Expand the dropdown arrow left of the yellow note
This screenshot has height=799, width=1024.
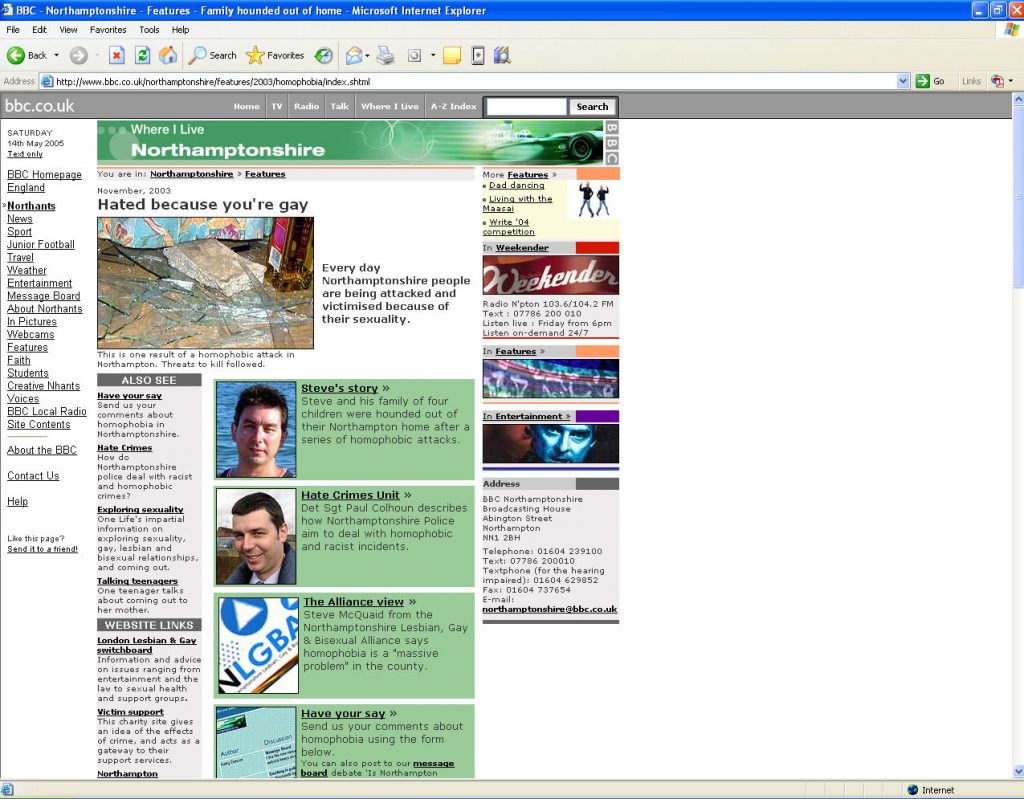[x=433, y=56]
